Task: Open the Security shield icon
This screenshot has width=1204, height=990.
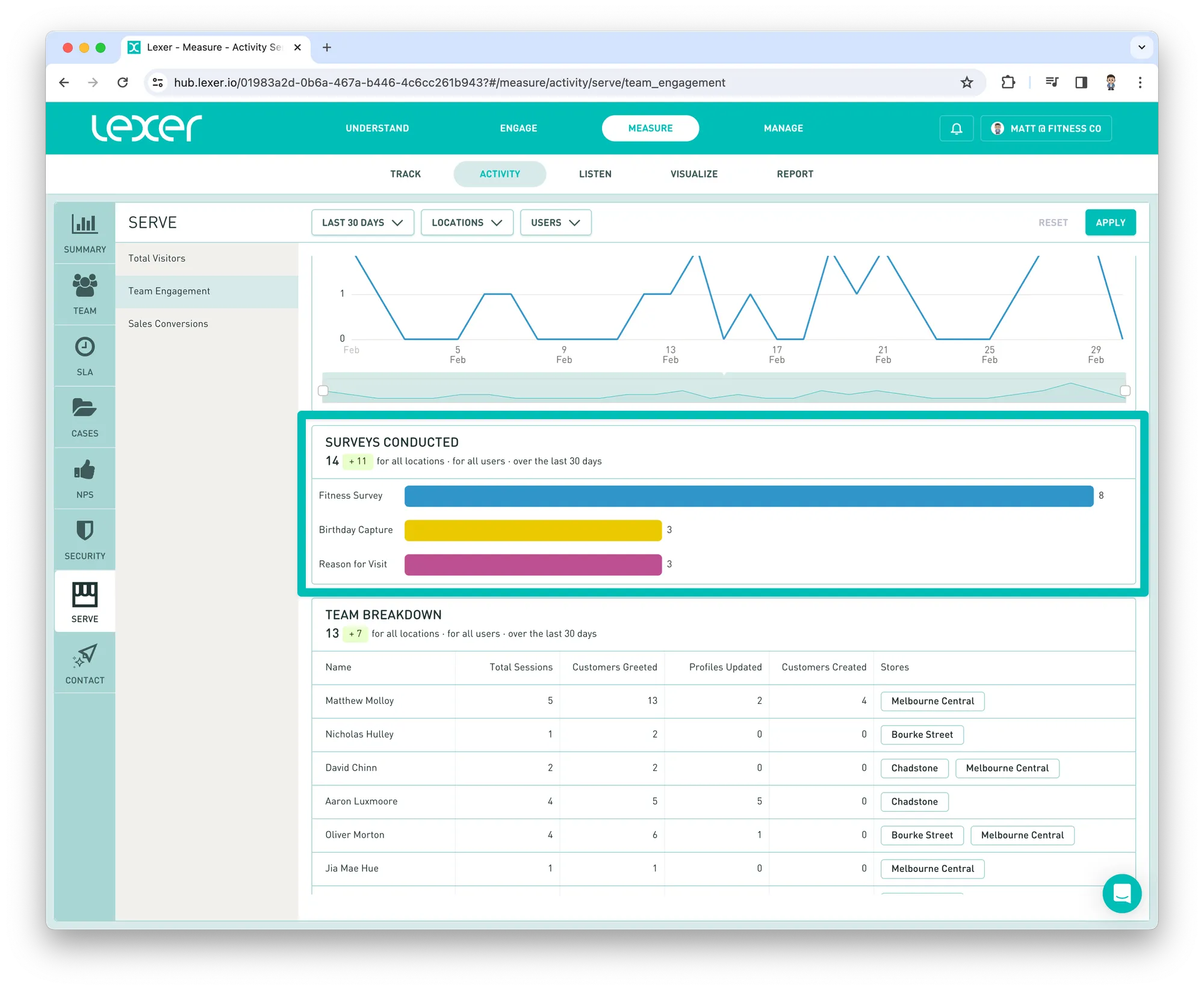Action: [x=84, y=531]
